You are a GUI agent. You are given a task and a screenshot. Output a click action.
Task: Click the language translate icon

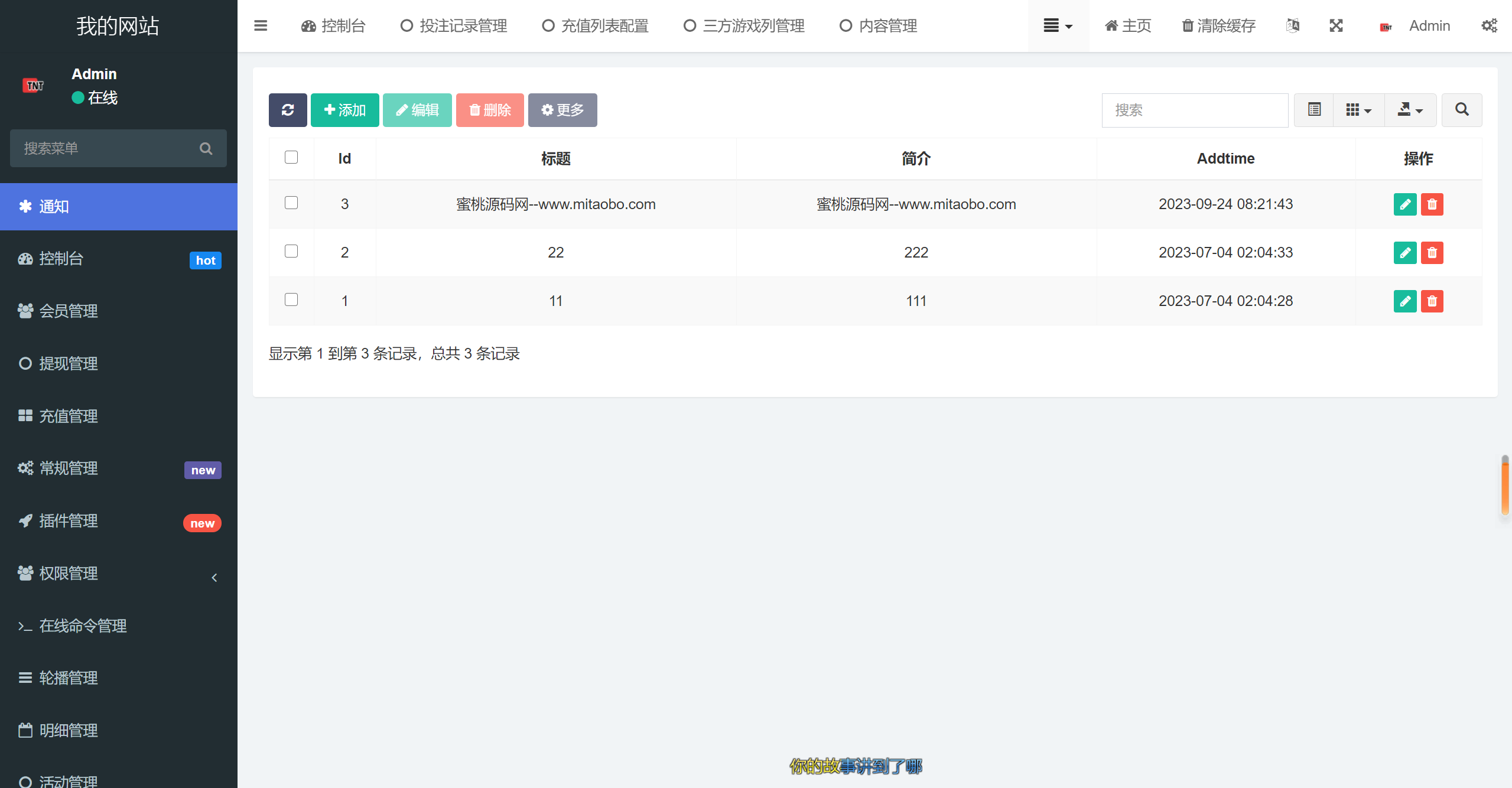point(1293,26)
